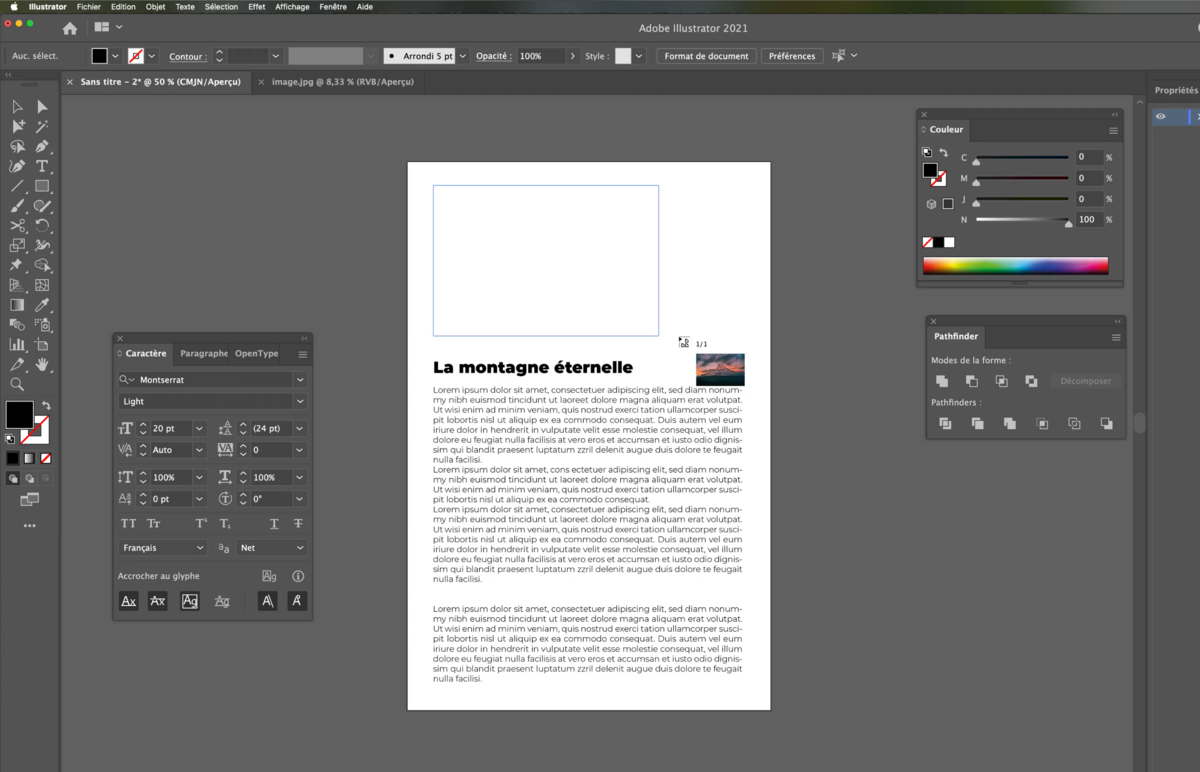This screenshot has height=772, width=1200.
Task: Open the Français language dropdown
Action: [162, 548]
